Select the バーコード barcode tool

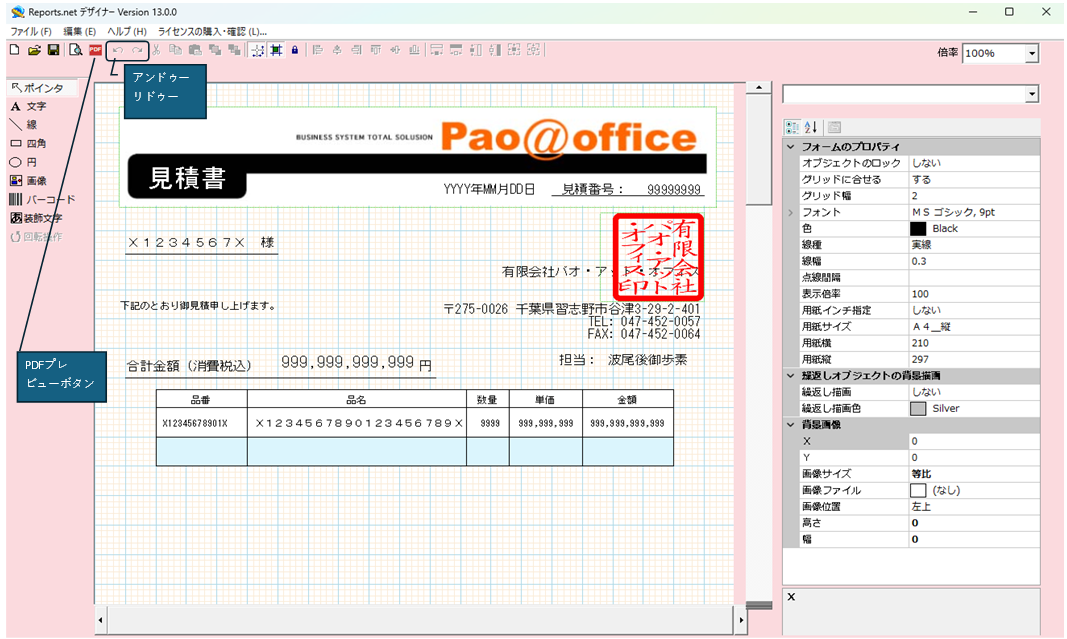coord(42,199)
